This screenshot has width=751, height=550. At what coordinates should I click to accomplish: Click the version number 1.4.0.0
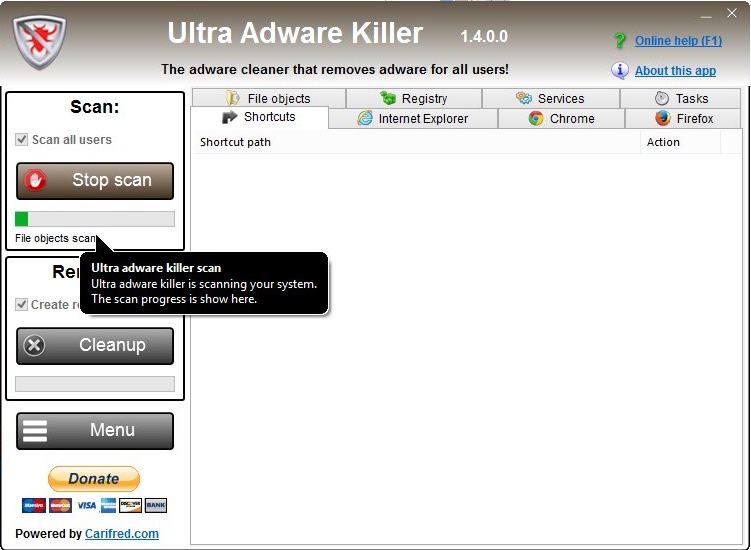click(484, 36)
